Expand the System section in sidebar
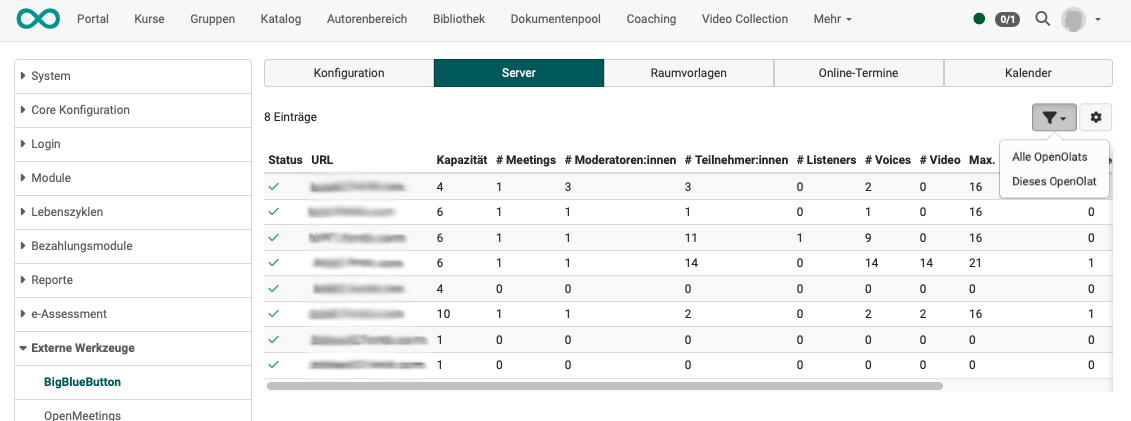1131x421 pixels. (x=51, y=76)
